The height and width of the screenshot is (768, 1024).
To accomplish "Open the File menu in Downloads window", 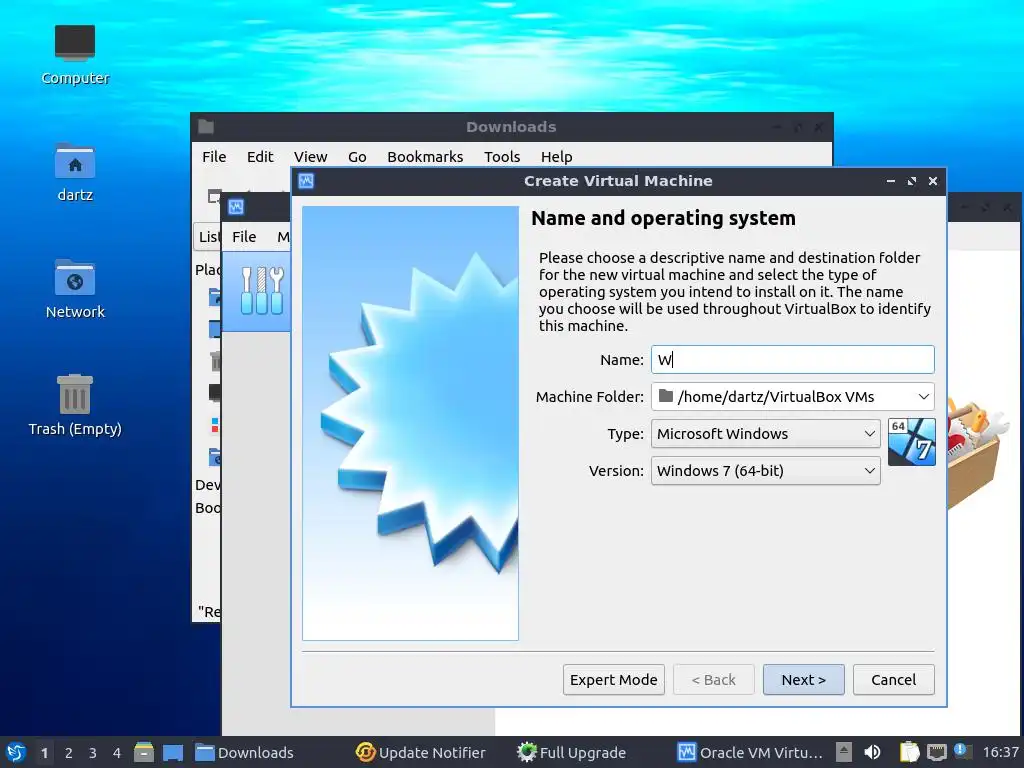I will [214, 157].
